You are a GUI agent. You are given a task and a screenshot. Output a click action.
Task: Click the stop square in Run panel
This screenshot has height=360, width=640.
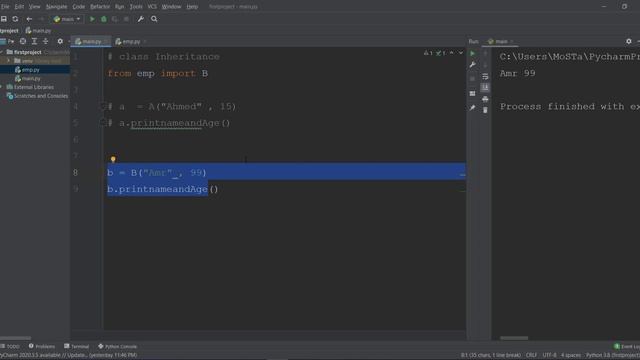click(473, 79)
